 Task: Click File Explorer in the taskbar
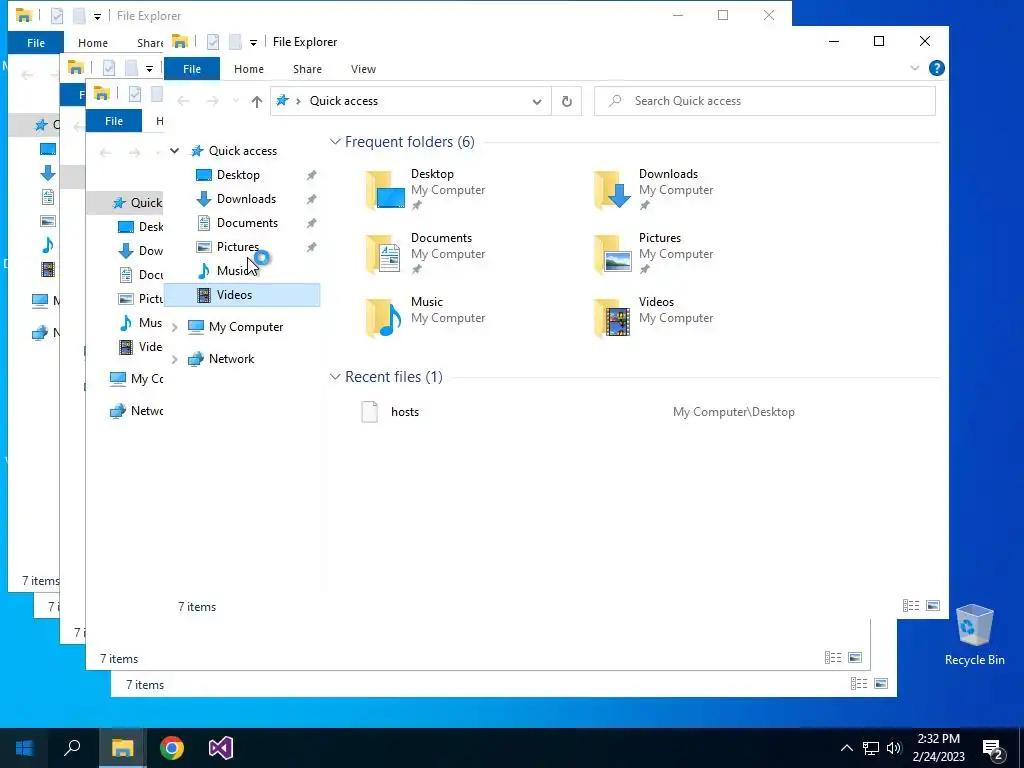click(x=122, y=748)
